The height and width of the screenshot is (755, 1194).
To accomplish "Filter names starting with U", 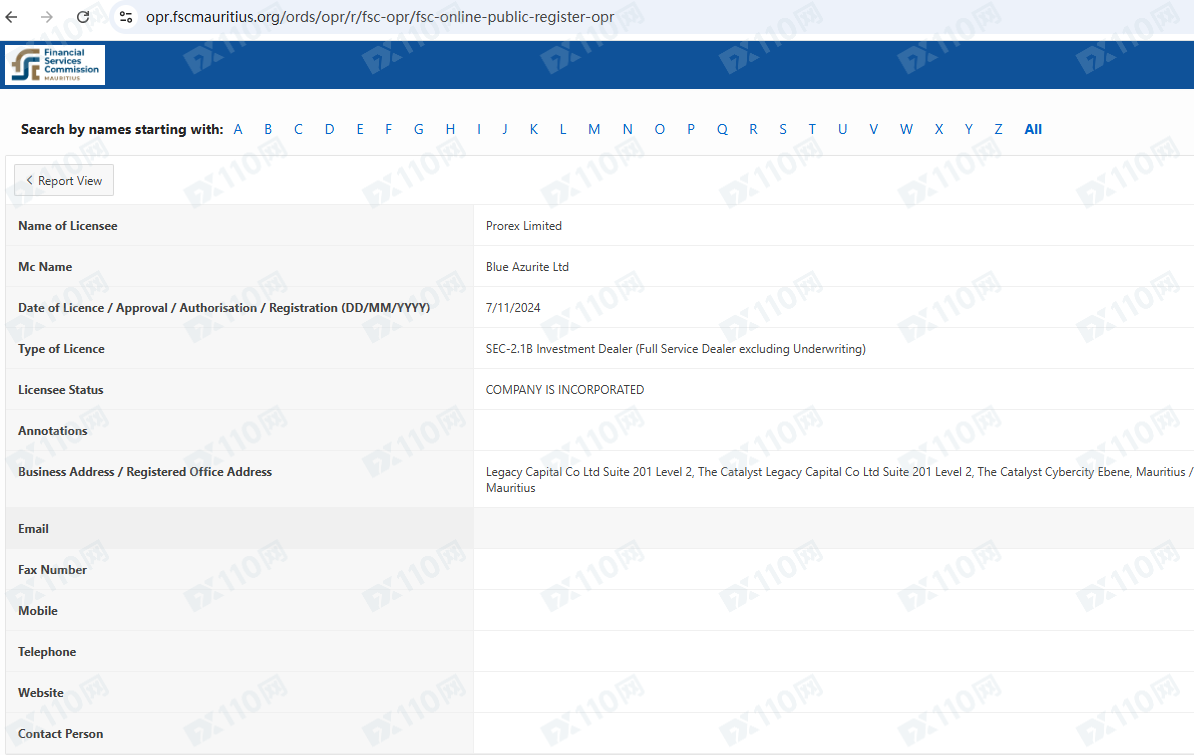I will click(x=842, y=130).
